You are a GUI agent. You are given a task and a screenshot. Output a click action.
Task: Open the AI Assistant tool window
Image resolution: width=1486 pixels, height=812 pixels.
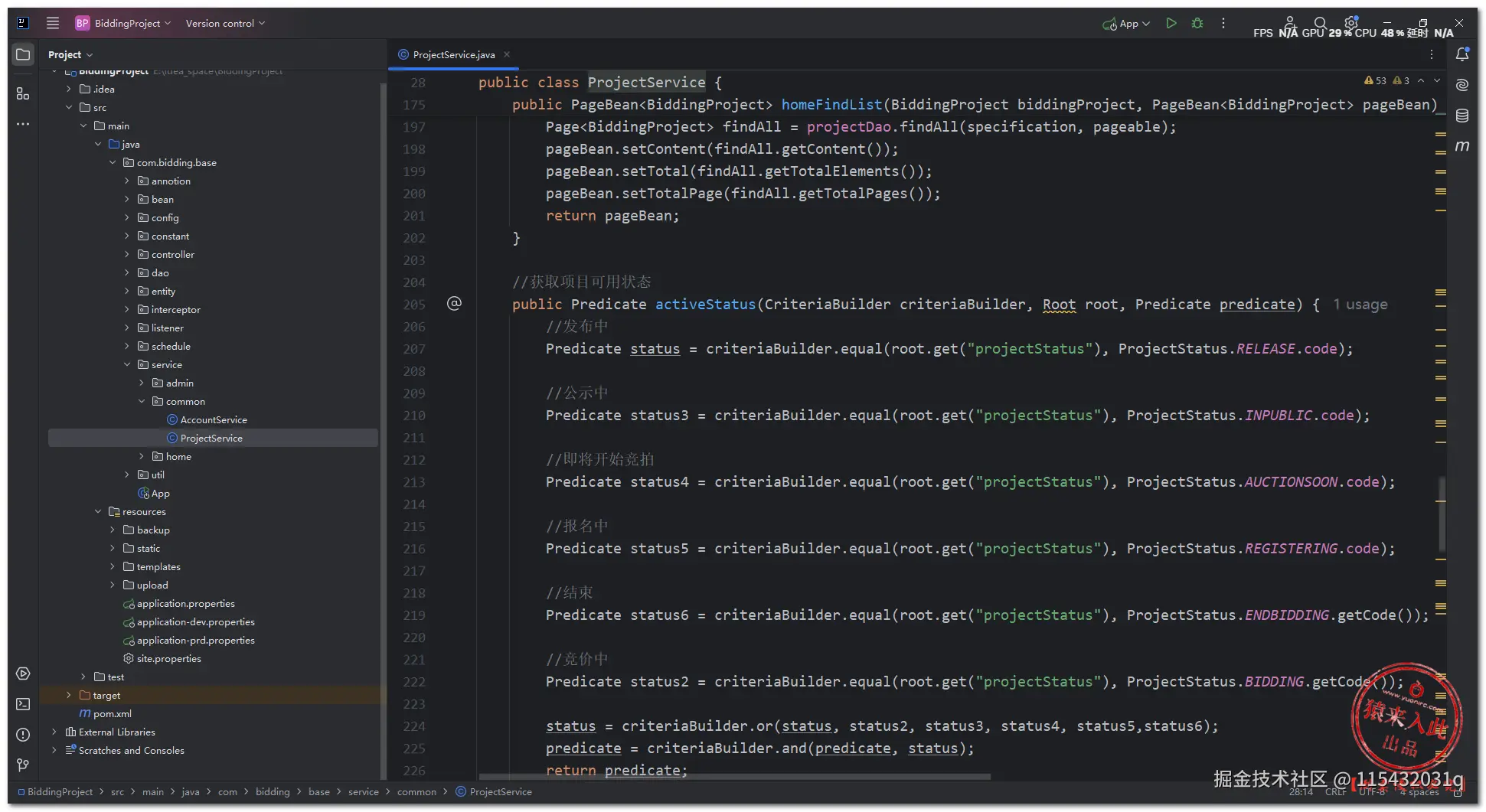(1462, 84)
